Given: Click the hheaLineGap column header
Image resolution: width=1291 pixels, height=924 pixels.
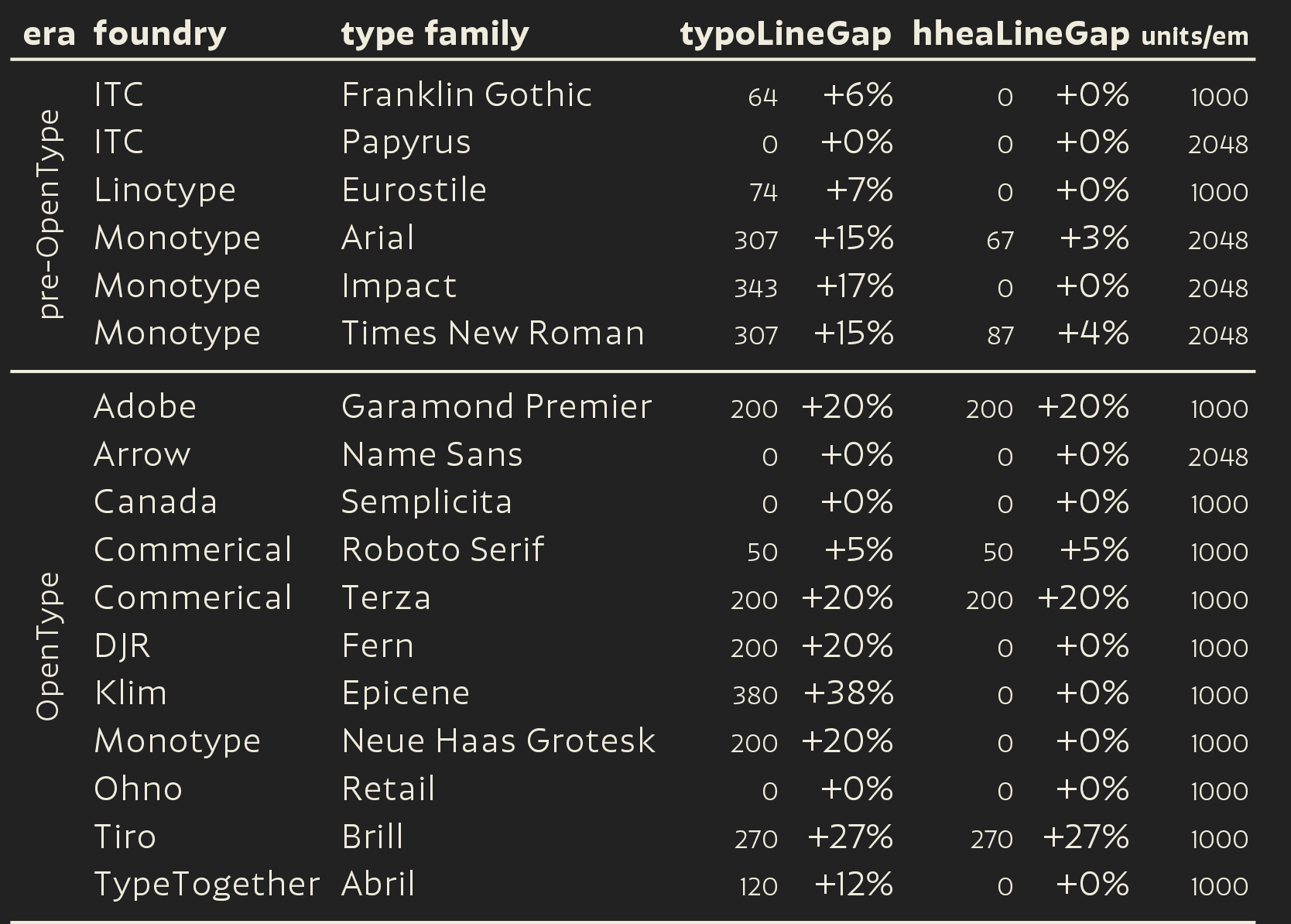Looking at the screenshot, I should point(1021,35).
